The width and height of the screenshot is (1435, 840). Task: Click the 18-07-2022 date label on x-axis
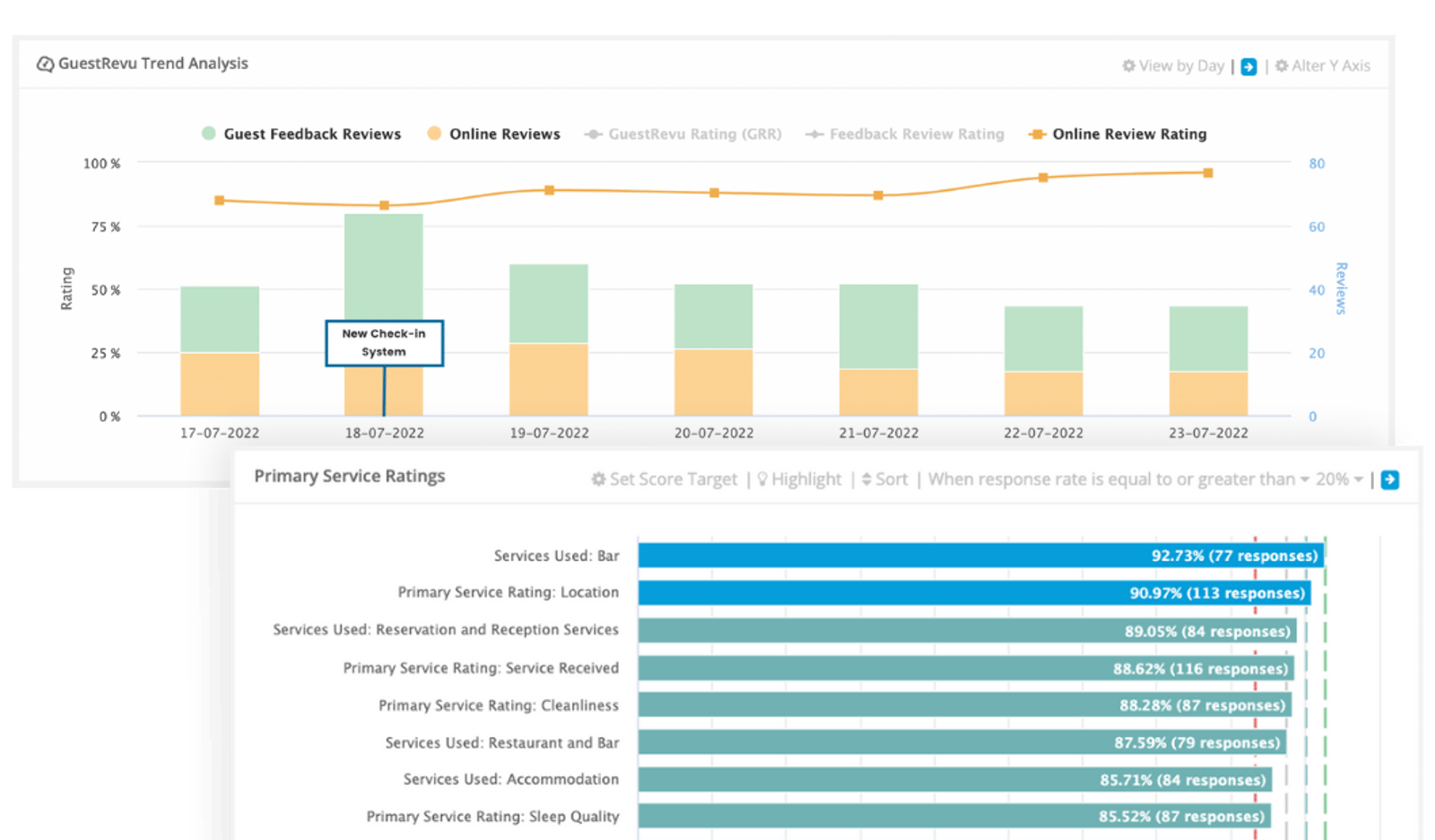tap(385, 433)
